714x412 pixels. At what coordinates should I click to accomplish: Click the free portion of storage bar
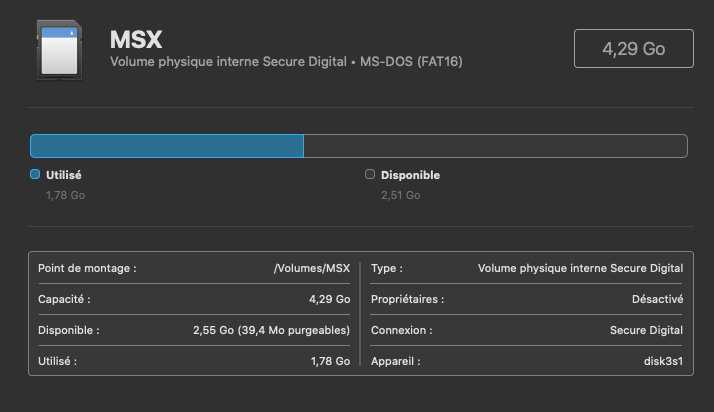point(495,146)
